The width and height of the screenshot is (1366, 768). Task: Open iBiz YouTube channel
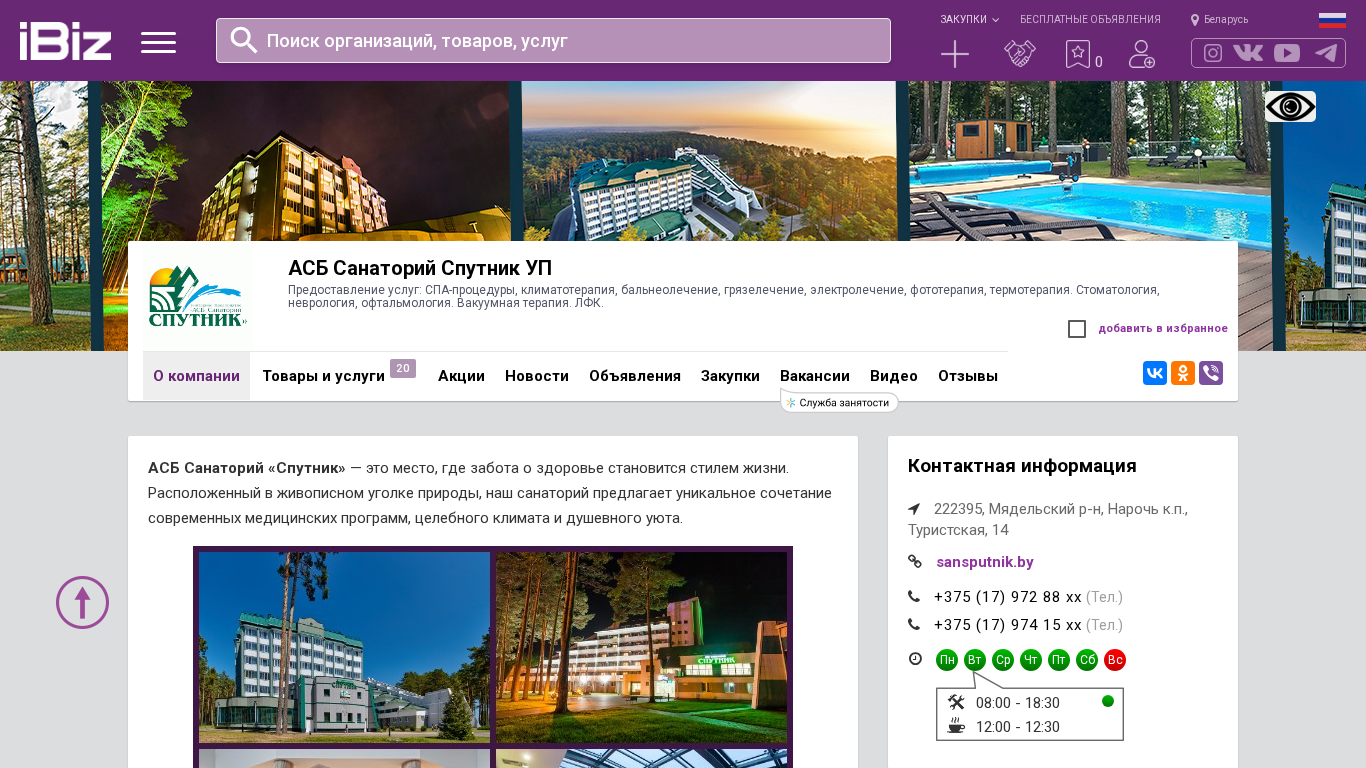point(1287,53)
